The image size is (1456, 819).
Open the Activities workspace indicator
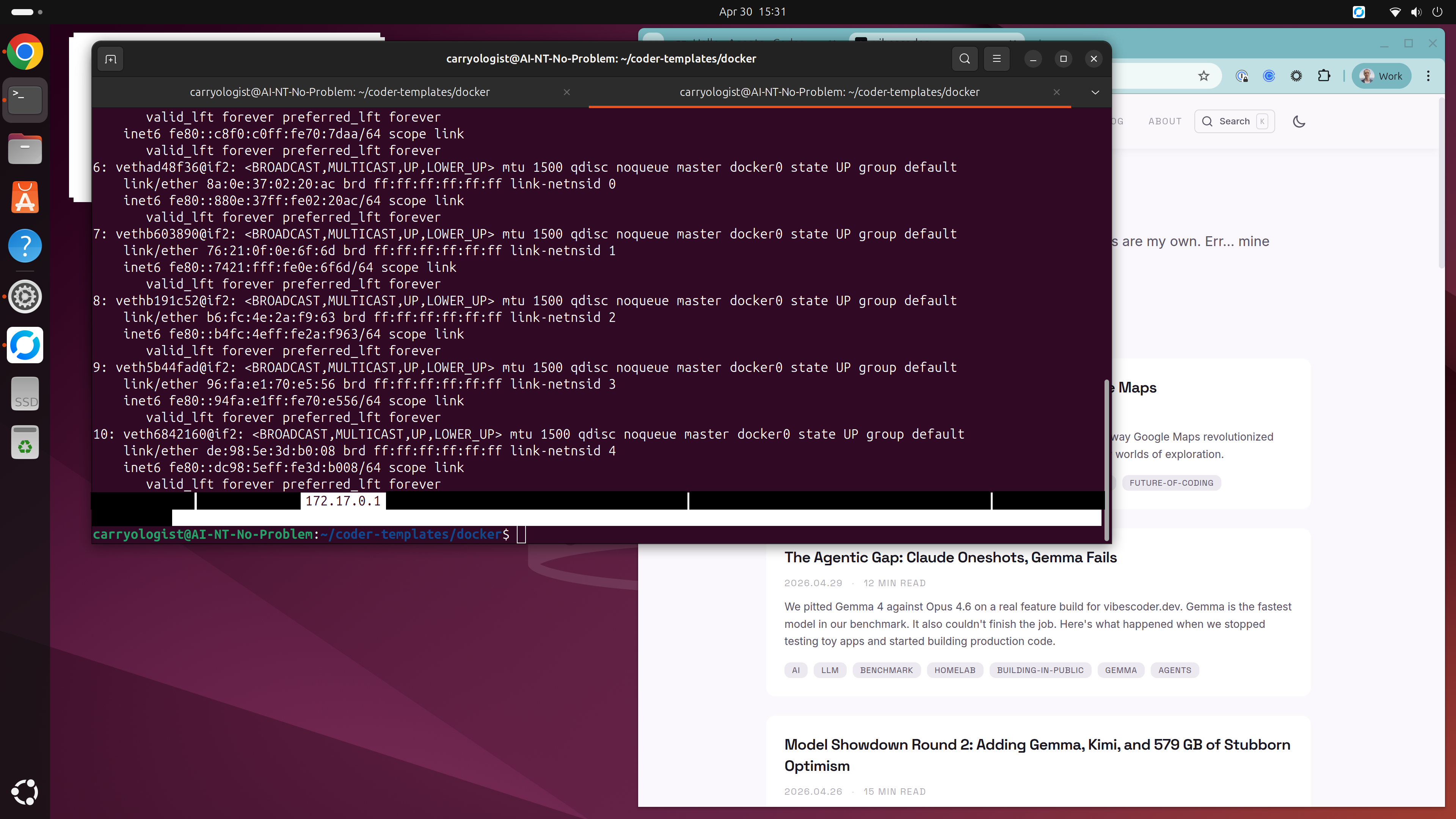[27, 12]
